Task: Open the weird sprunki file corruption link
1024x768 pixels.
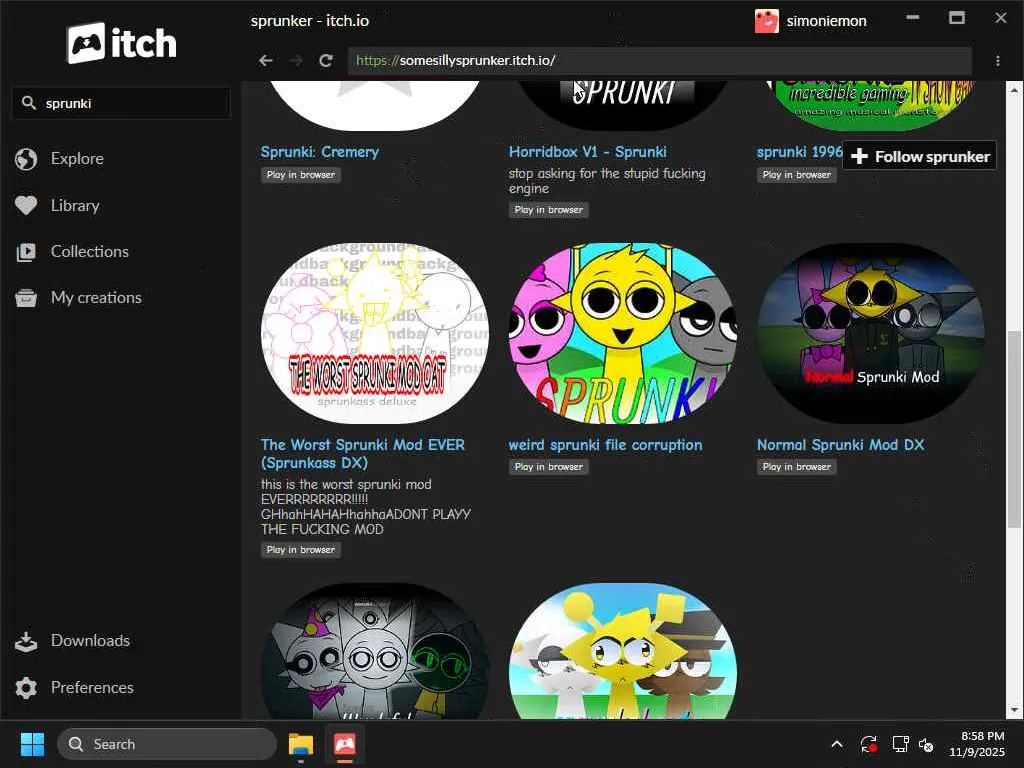Action: click(605, 445)
